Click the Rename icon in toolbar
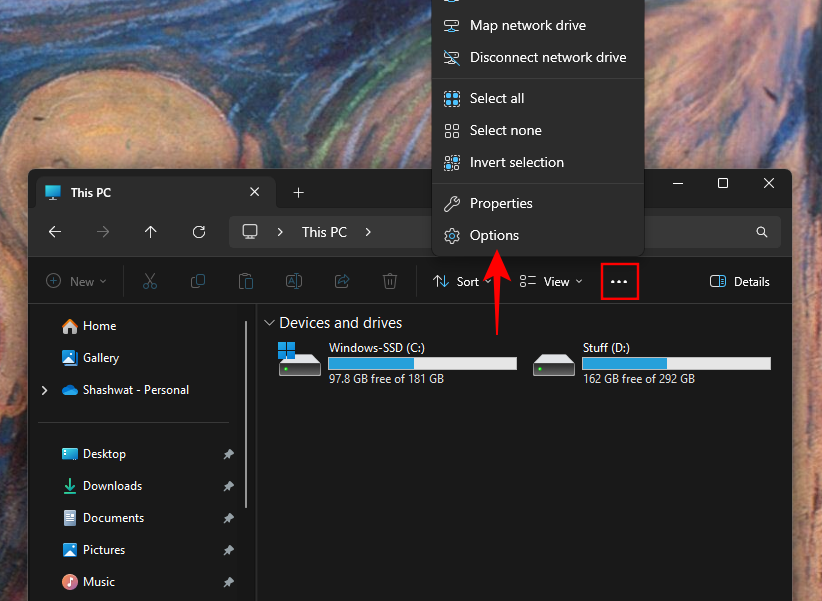The height and width of the screenshot is (601, 822). [294, 282]
